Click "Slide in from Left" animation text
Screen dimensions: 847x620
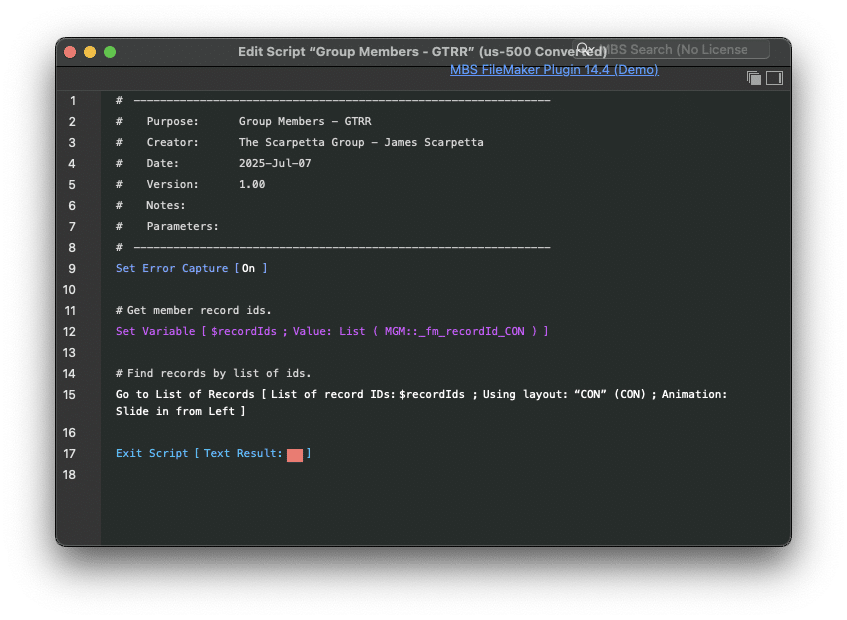175,411
